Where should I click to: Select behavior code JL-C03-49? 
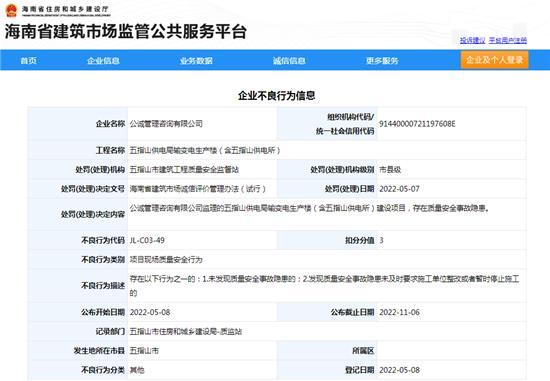[147, 240]
